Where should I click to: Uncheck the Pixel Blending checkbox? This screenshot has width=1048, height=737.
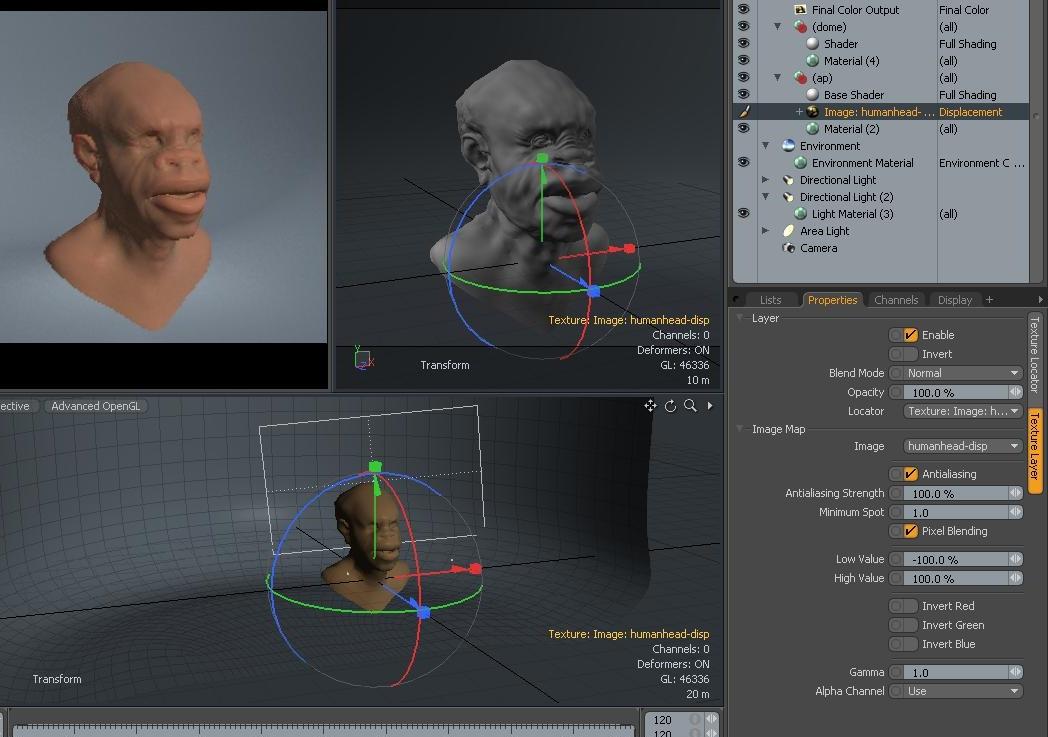[910, 531]
